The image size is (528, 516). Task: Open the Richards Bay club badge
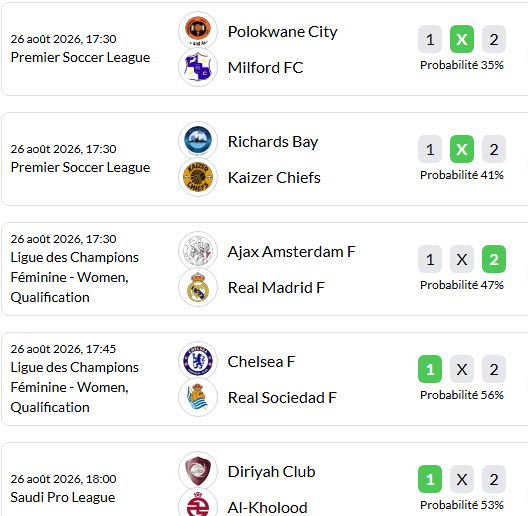[x=198, y=140]
